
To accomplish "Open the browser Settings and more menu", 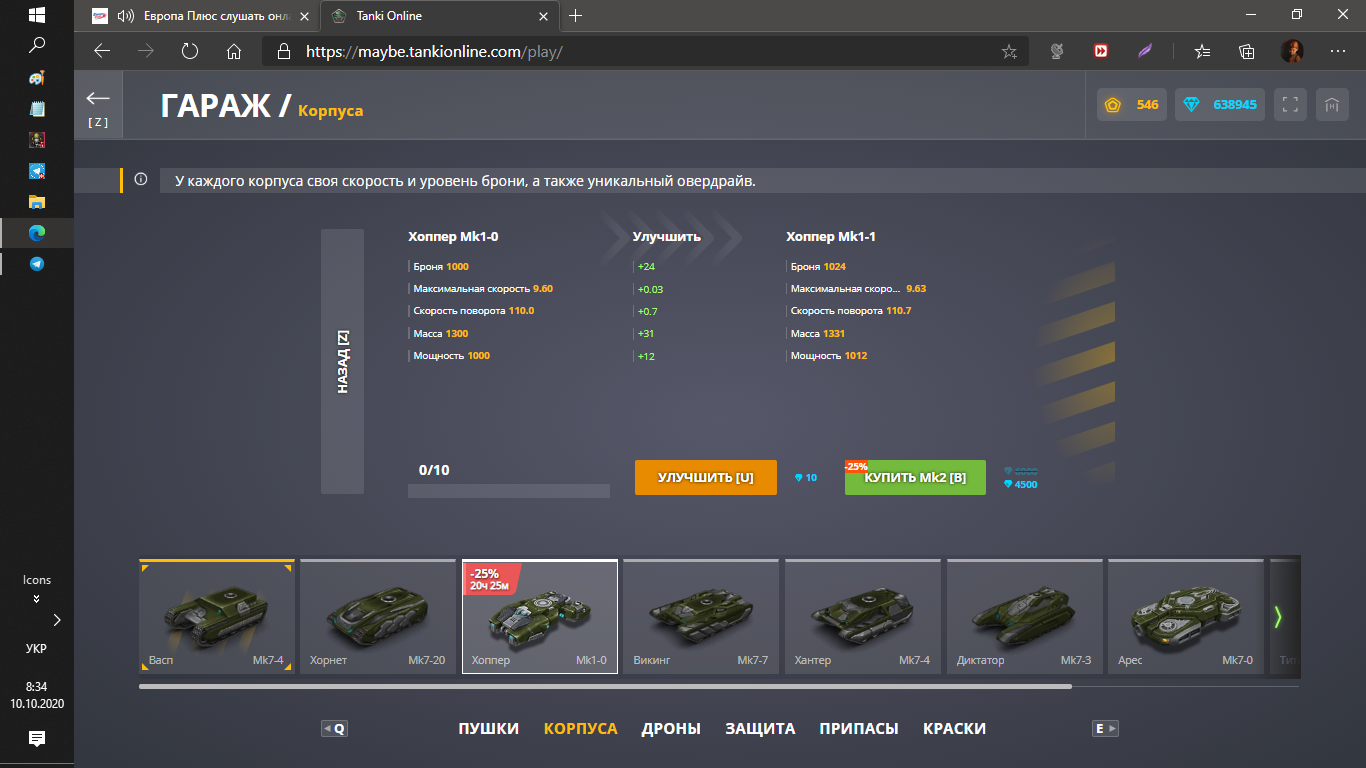I will click(x=1338, y=51).
